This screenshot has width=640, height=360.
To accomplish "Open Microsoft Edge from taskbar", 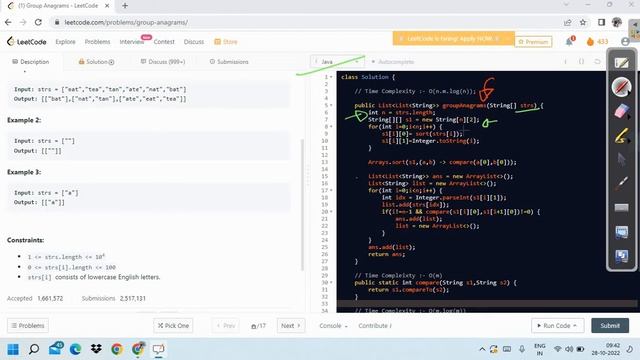I will 76,349.
